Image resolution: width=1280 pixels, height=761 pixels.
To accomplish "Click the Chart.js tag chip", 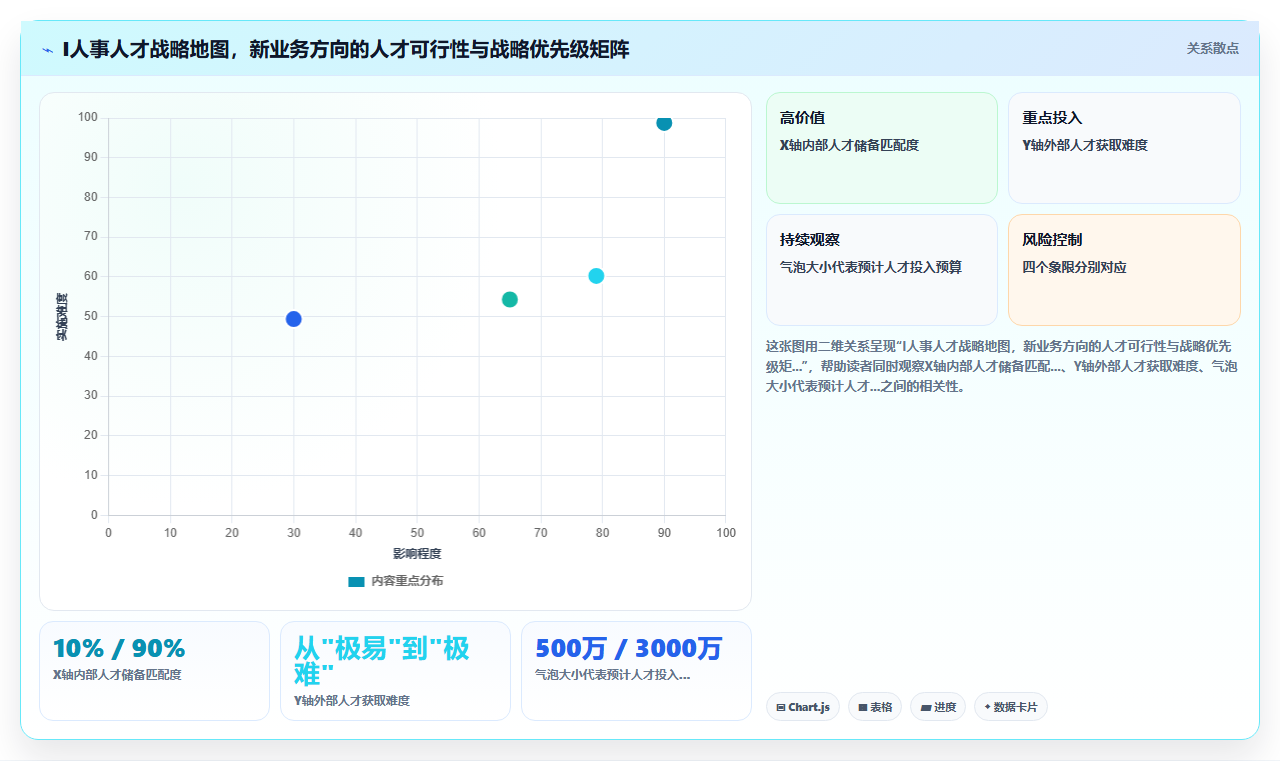I will pyautogui.click(x=803, y=707).
